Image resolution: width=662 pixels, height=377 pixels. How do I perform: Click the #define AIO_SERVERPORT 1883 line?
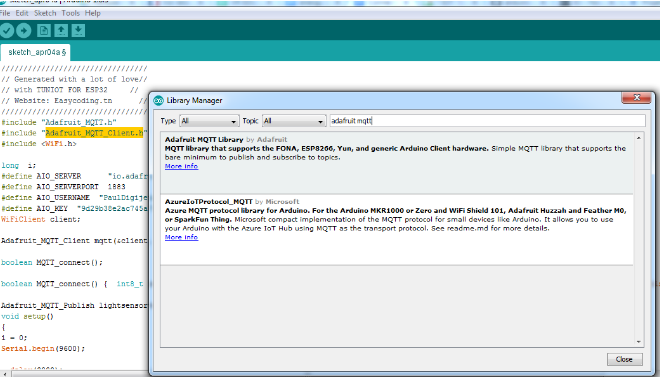coord(63,187)
